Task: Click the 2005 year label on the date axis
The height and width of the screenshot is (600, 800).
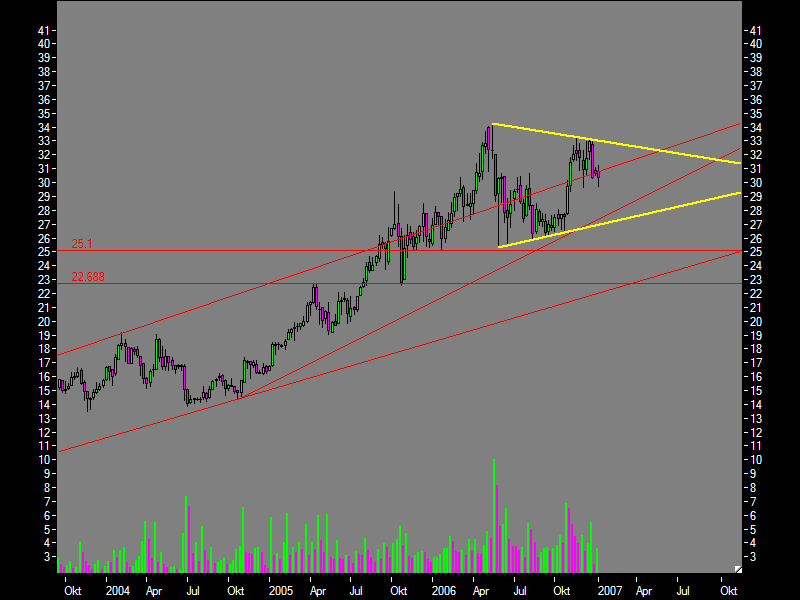Action: tap(282, 590)
